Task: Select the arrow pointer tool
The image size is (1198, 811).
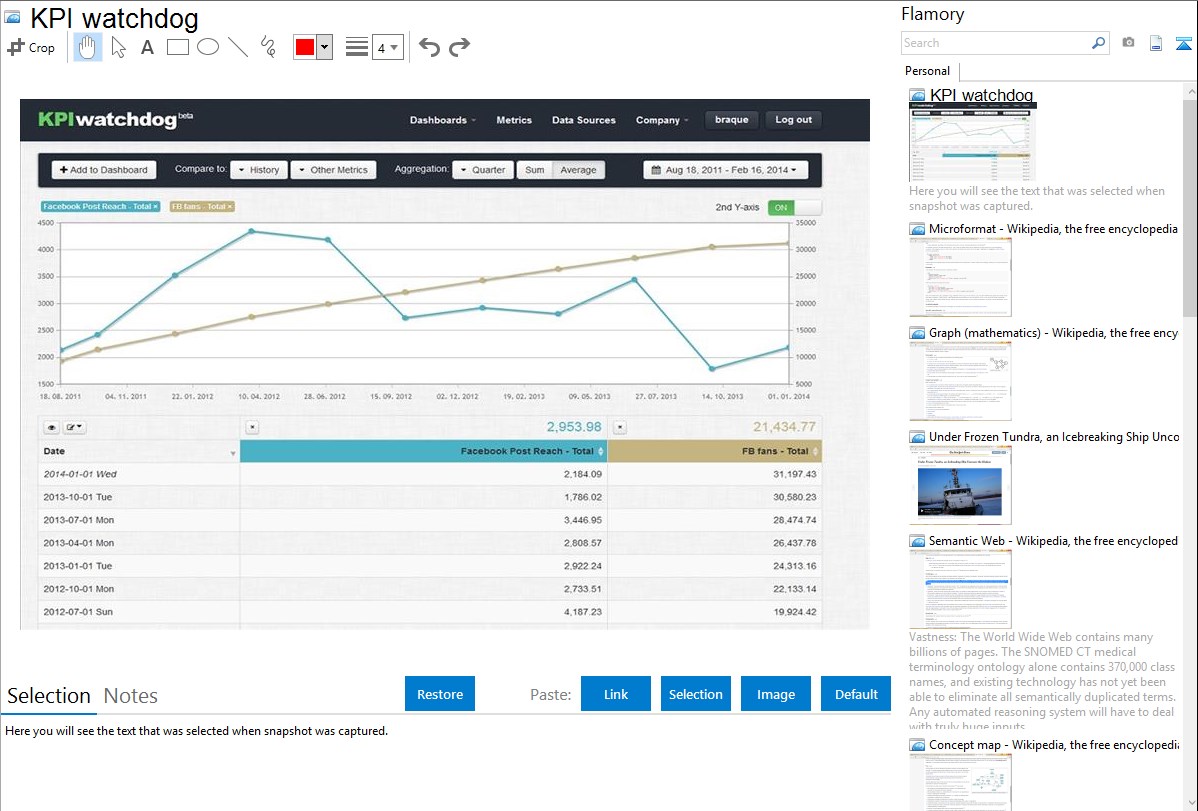Action: tap(118, 47)
